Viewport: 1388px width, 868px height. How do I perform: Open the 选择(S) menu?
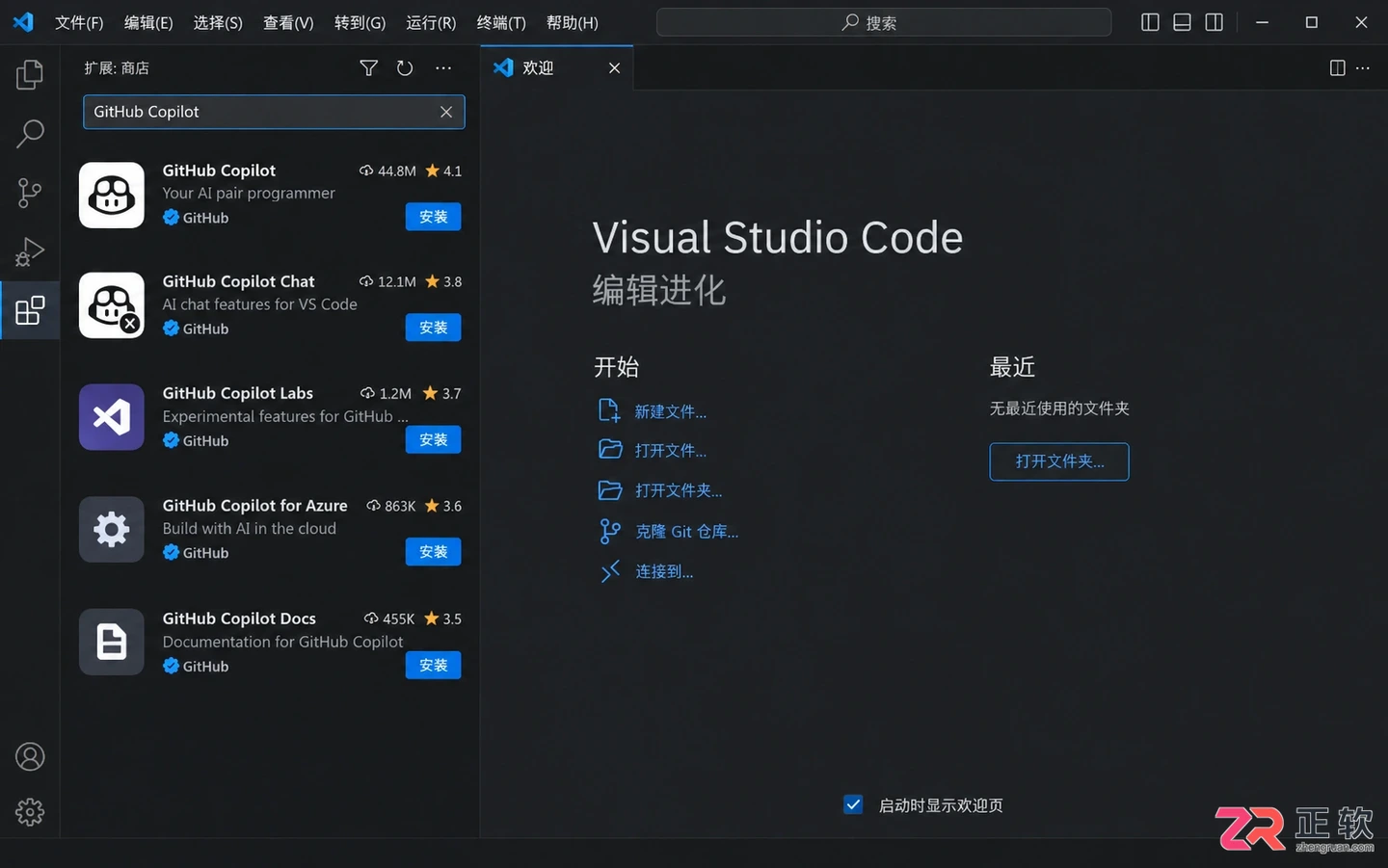click(218, 22)
